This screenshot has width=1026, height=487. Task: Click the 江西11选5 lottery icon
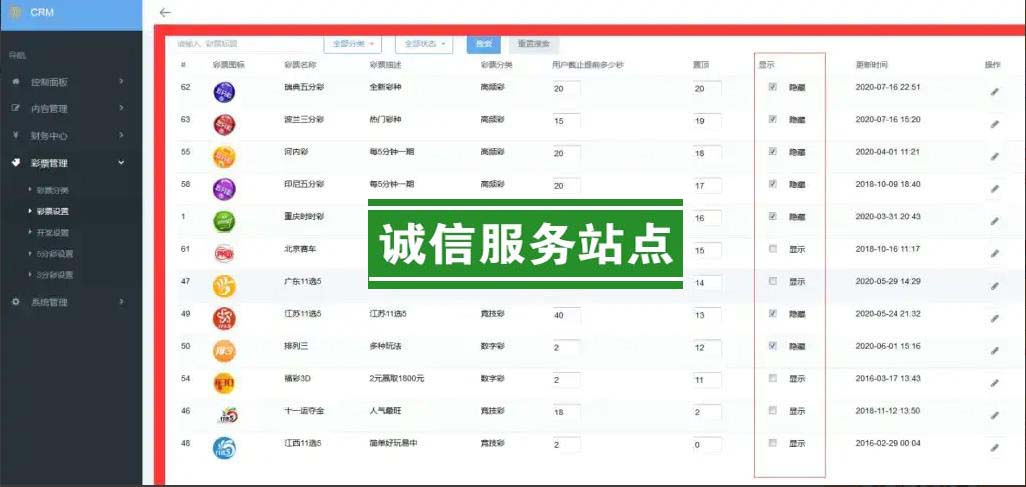(x=224, y=448)
